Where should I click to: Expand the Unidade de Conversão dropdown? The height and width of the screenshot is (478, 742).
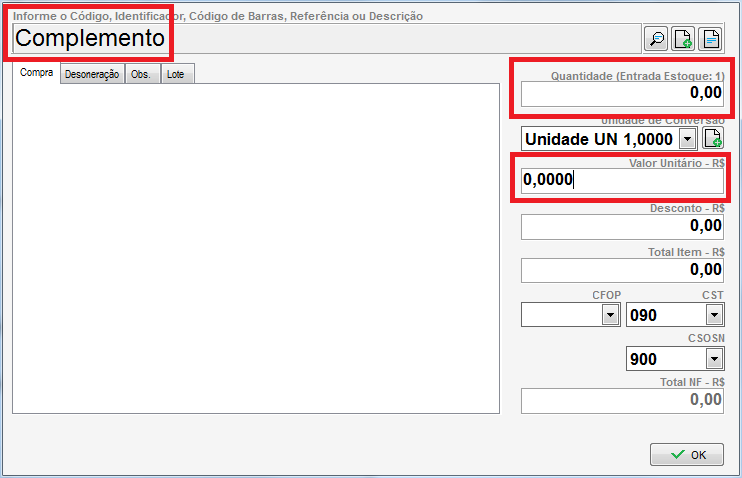pyautogui.click(x=687, y=139)
